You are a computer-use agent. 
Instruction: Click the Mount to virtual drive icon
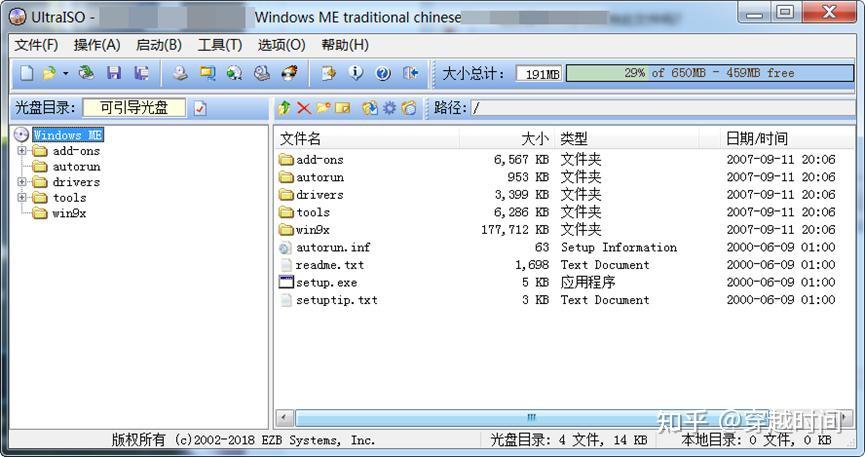[262, 73]
